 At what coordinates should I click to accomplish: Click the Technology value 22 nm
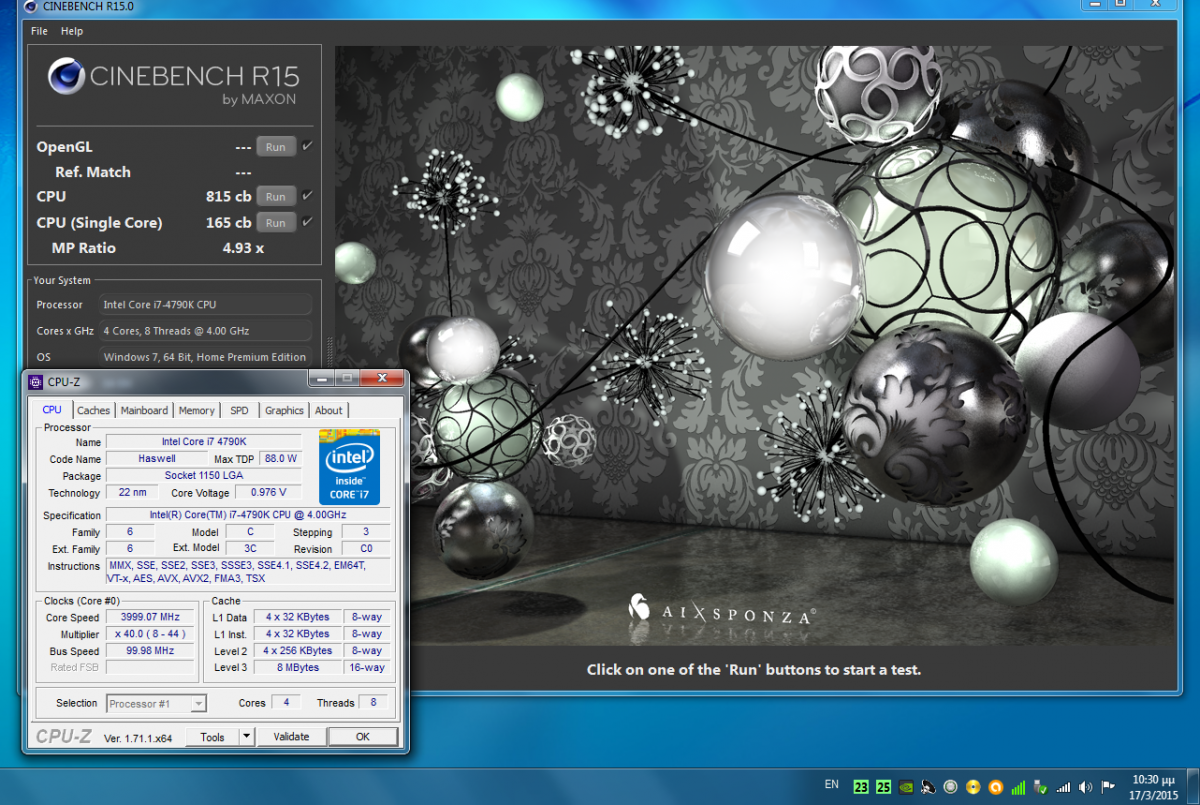pos(131,492)
